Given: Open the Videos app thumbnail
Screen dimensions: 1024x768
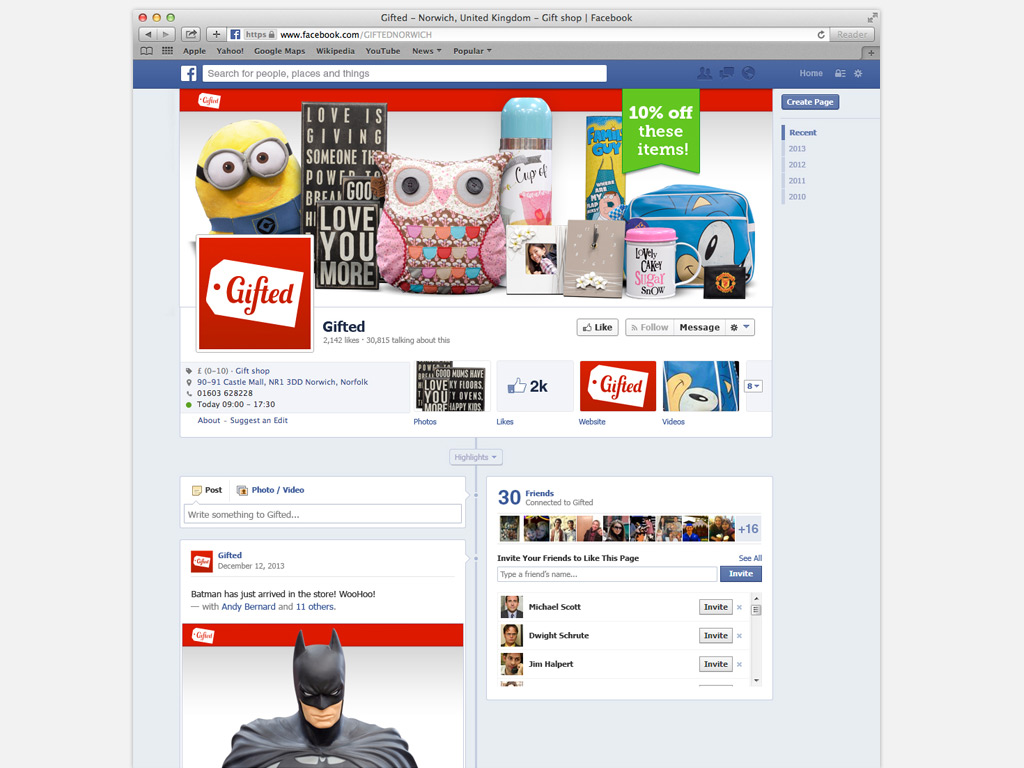Looking at the screenshot, I should pyautogui.click(x=701, y=386).
